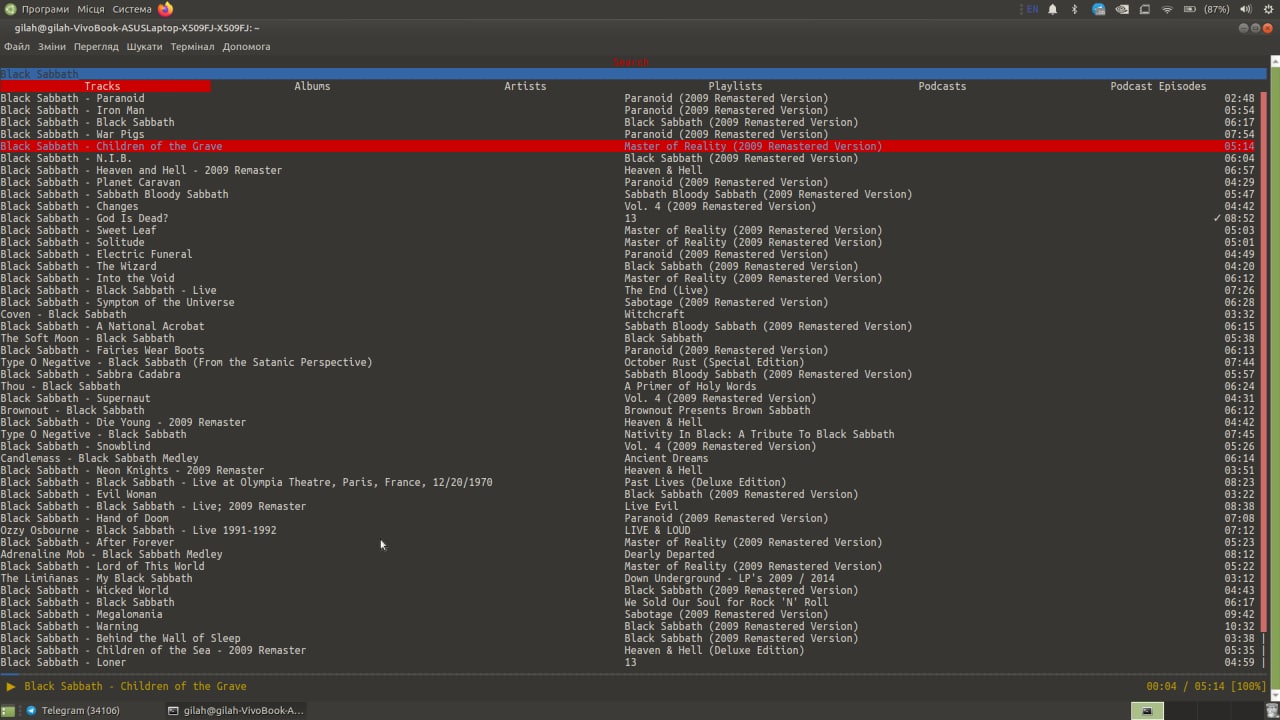The width and height of the screenshot is (1280, 720).
Task: Open the Допомога menu
Action: [246, 47]
